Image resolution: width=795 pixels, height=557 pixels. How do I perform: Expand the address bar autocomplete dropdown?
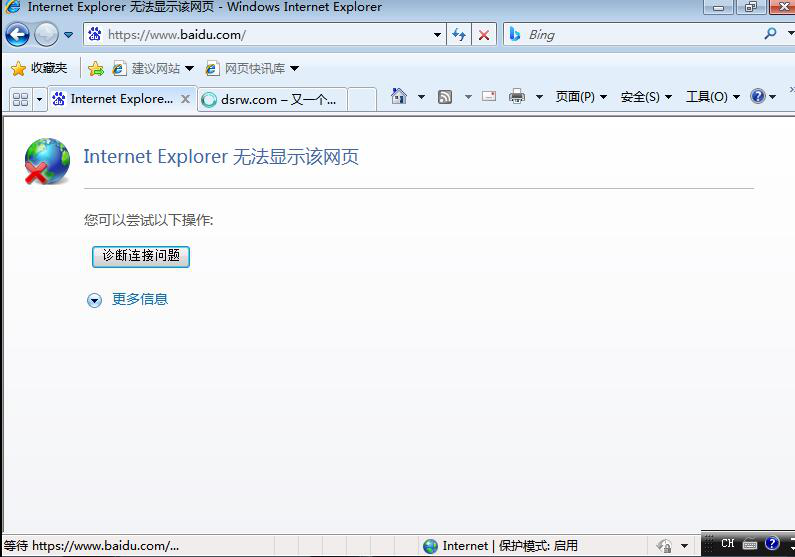(437, 35)
